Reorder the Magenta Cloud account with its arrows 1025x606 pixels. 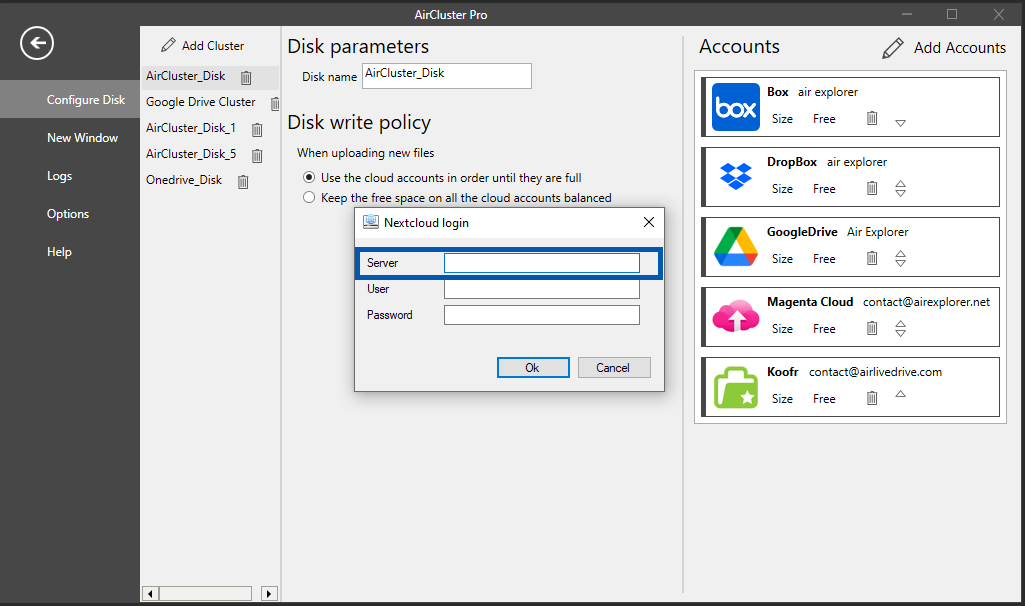tap(900, 328)
